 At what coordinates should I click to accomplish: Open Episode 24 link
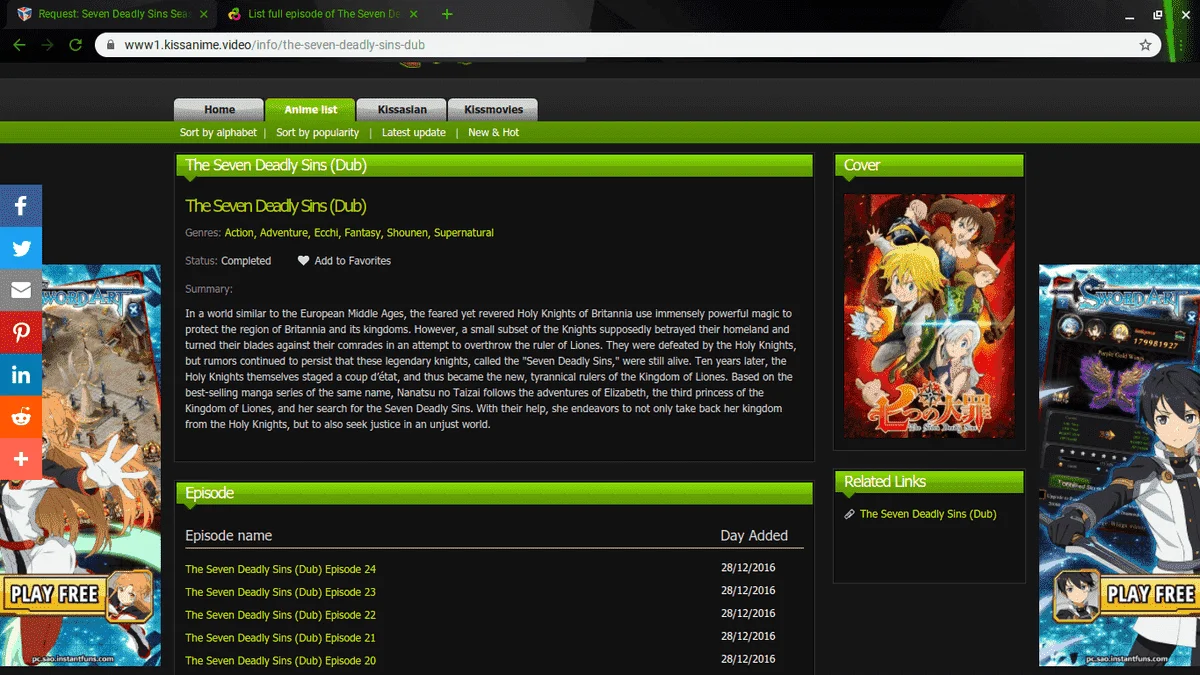pos(280,569)
